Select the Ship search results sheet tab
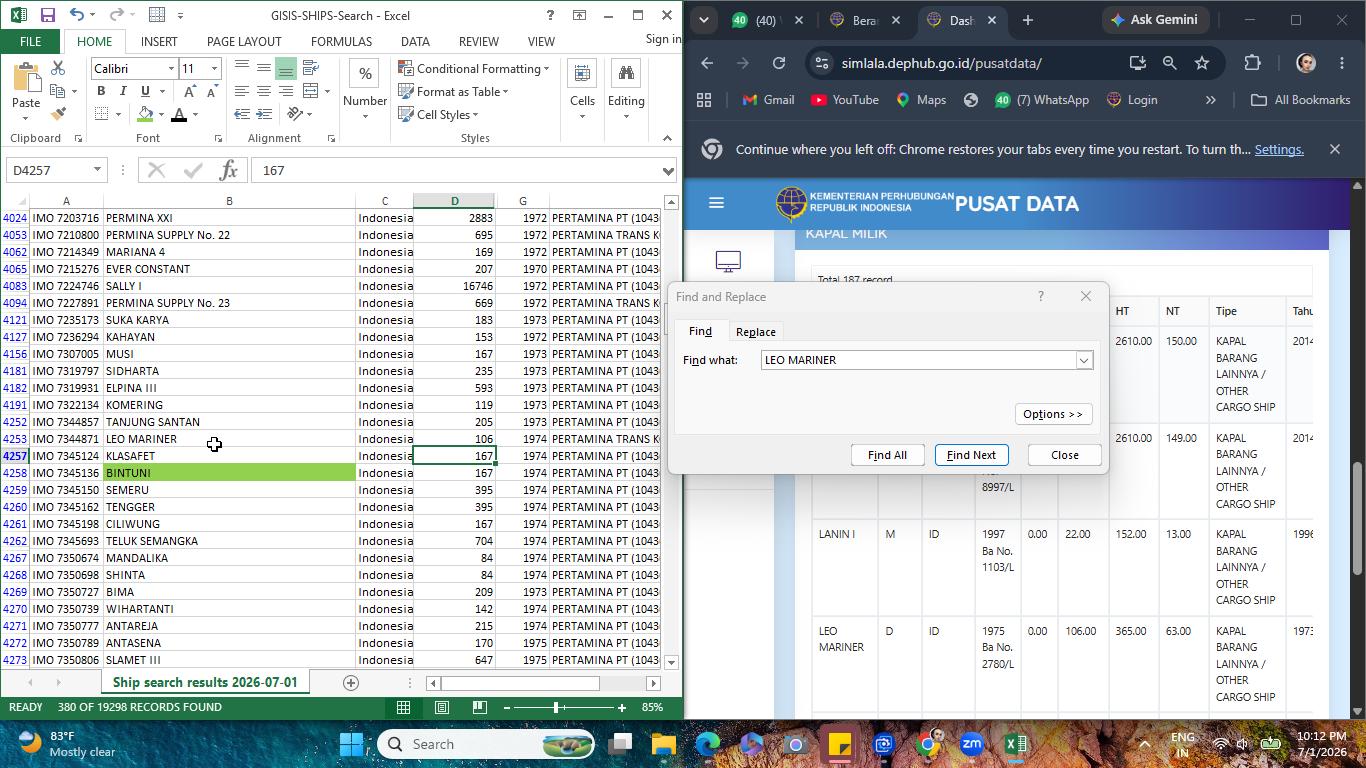The width and height of the screenshot is (1366, 768). (x=205, y=683)
